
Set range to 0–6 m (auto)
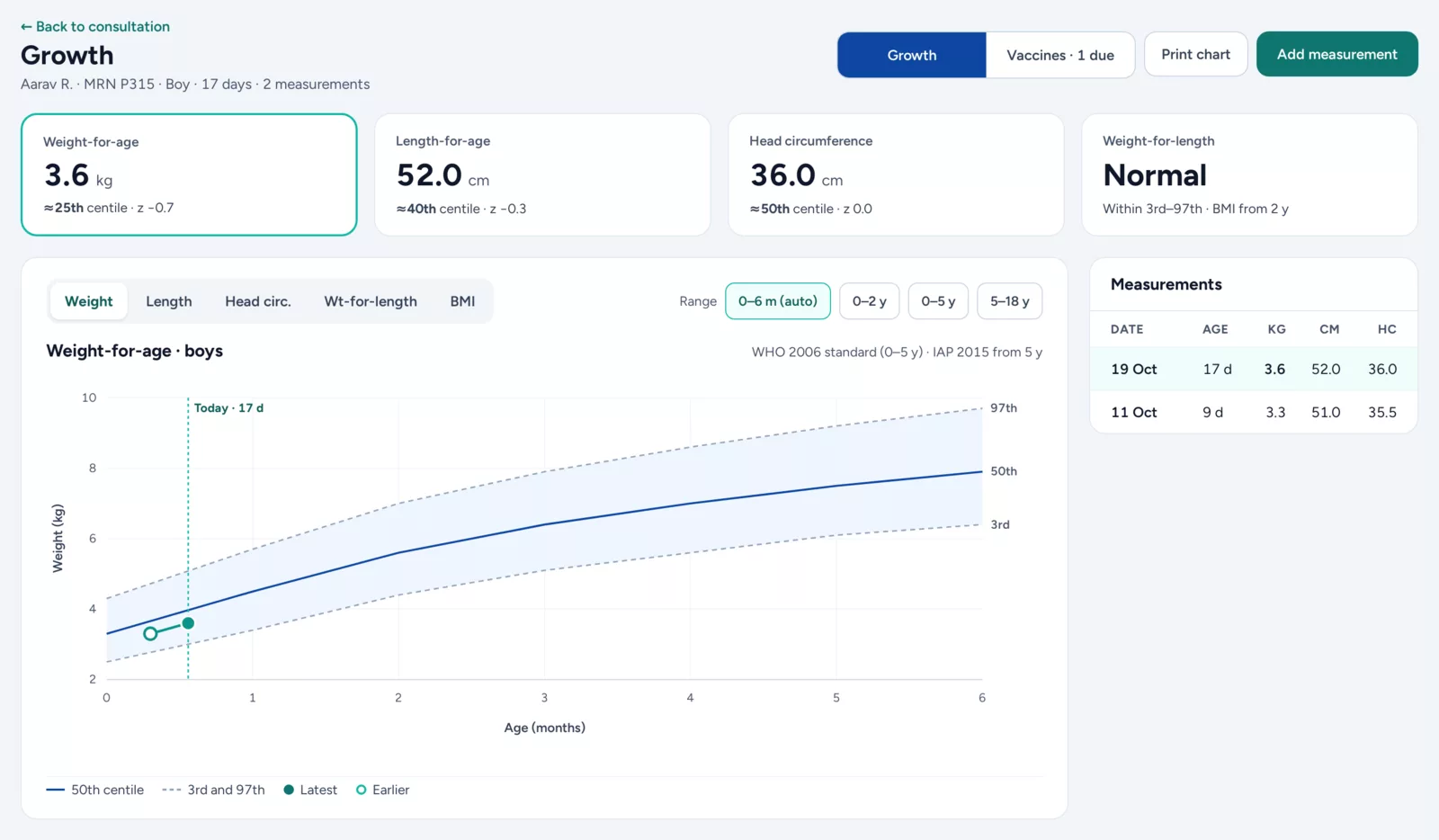[778, 301]
